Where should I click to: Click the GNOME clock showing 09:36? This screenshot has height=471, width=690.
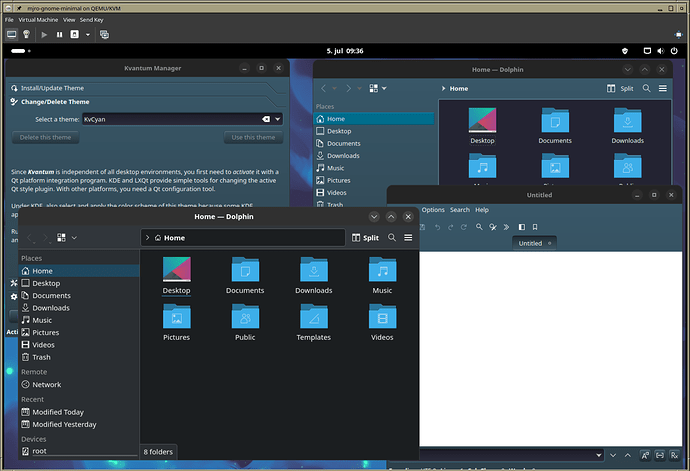point(345,51)
